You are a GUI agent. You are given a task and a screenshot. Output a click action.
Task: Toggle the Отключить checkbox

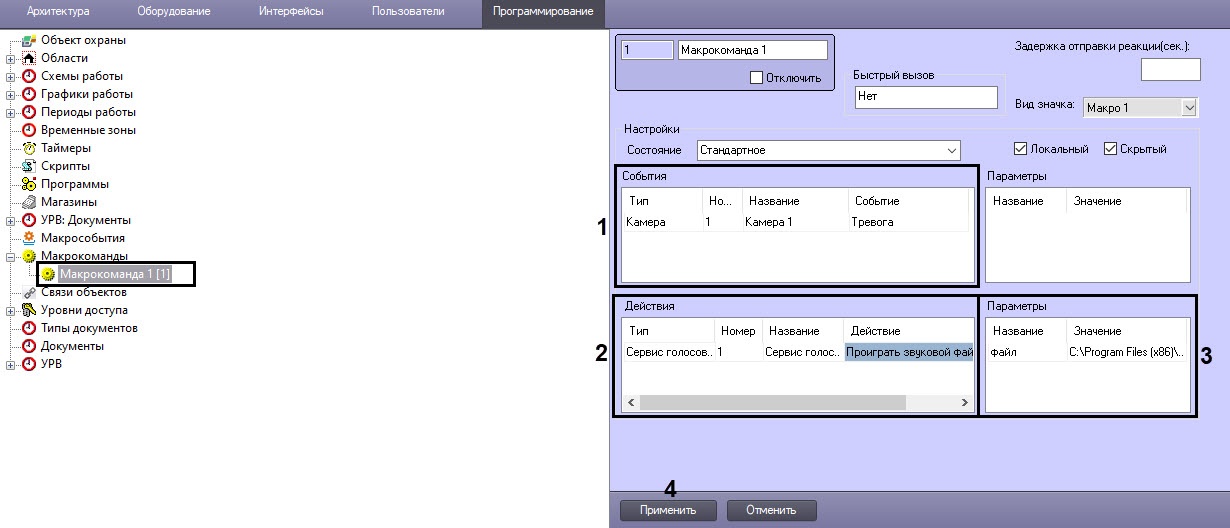pos(756,78)
